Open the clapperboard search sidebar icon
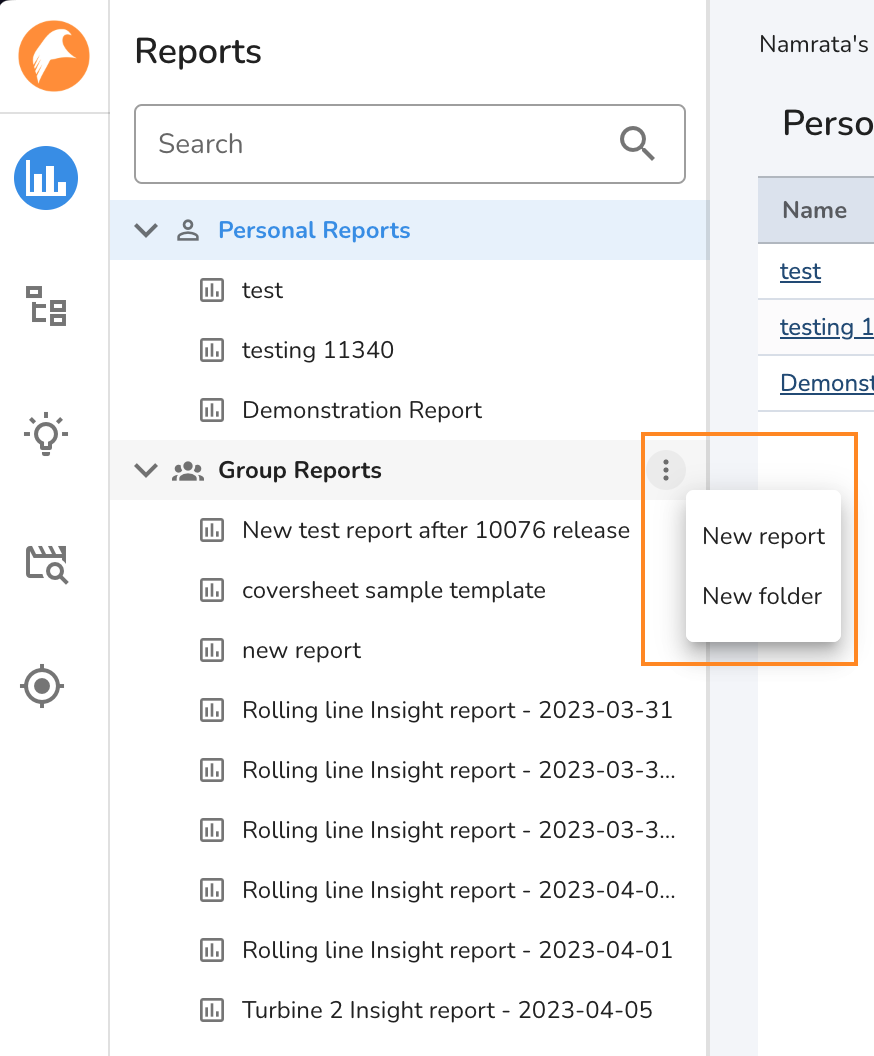 46,564
